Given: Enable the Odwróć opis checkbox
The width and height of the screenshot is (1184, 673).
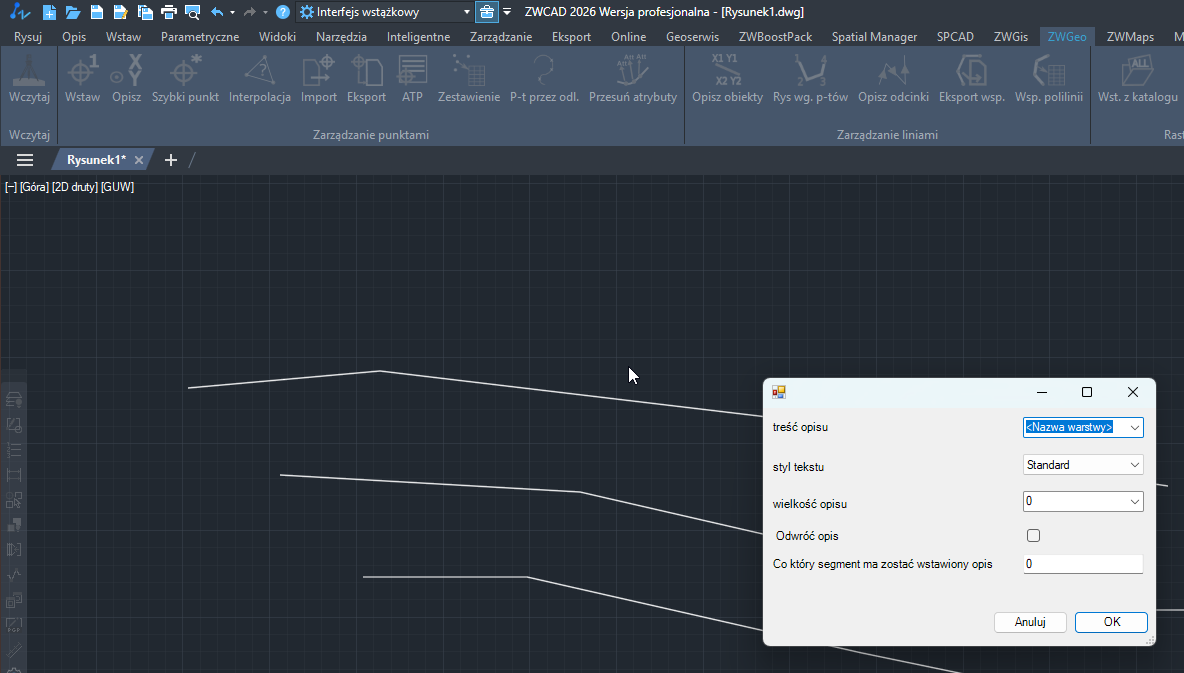Looking at the screenshot, I should pyautogui.click(x=1034, y=536).
